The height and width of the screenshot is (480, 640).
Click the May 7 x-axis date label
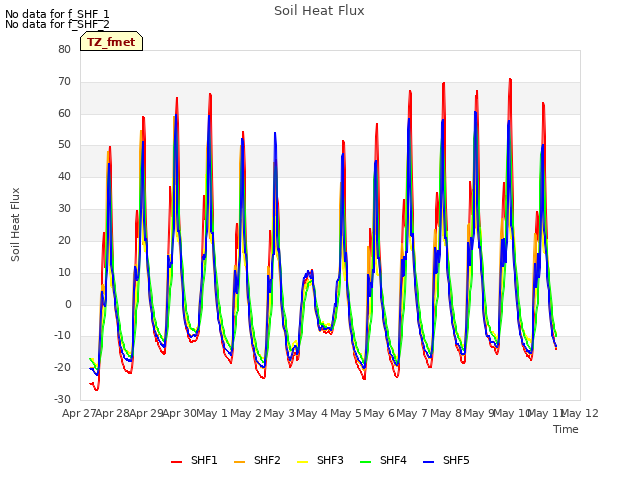412,413
